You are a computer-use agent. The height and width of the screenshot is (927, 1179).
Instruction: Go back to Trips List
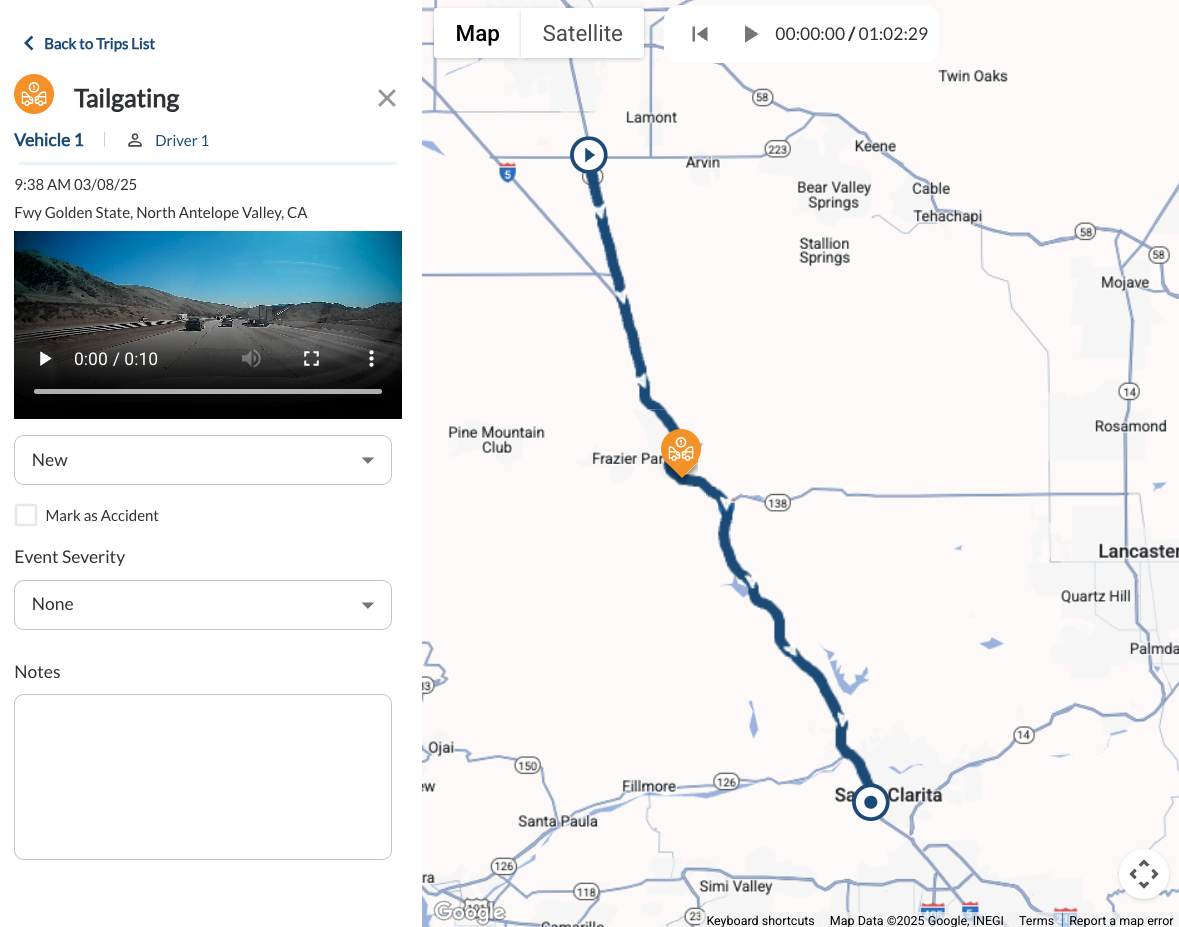(89, 44)
